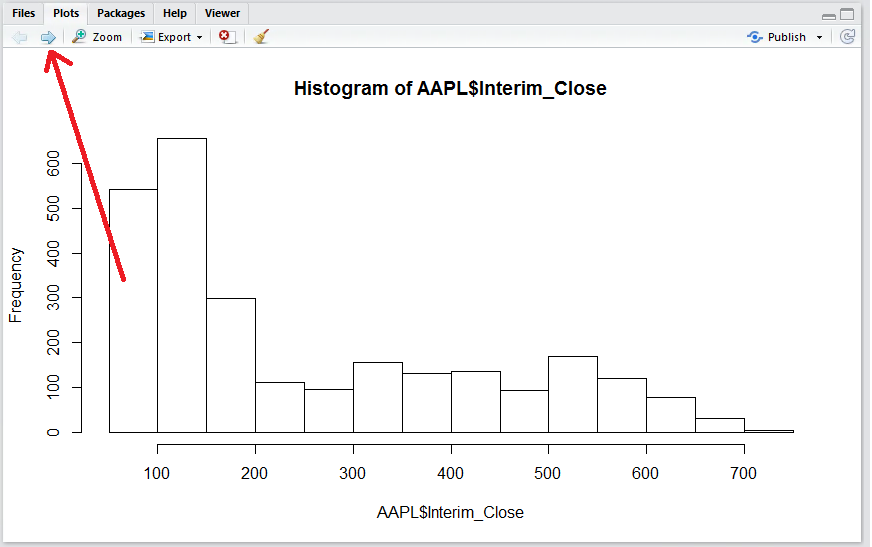Click the Zoom button label

tap(107, 37)
